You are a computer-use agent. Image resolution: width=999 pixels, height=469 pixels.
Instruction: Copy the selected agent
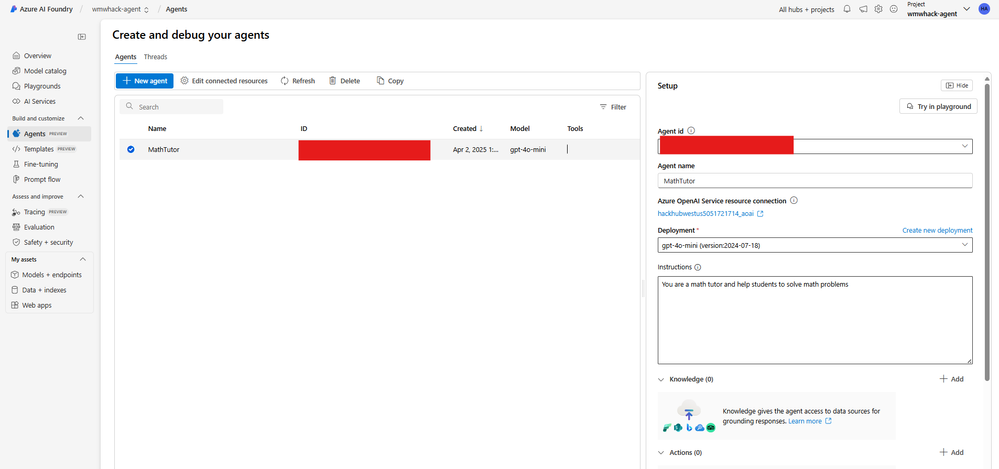390,81
